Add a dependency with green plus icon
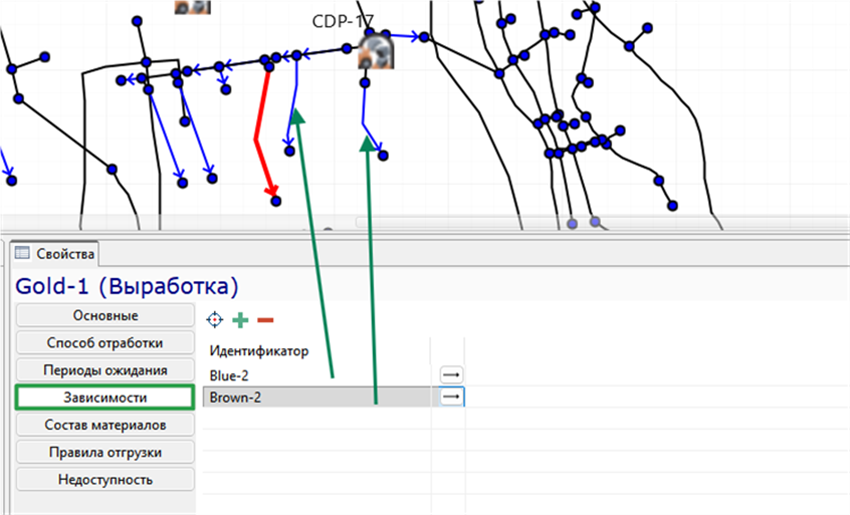This screenshot has height=515, width=850. (x=240, y=320)
